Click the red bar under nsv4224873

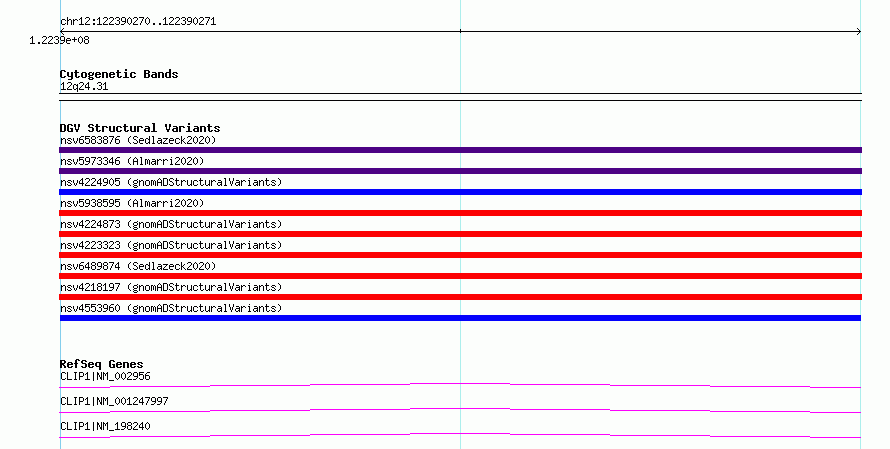tap(460, 234)
